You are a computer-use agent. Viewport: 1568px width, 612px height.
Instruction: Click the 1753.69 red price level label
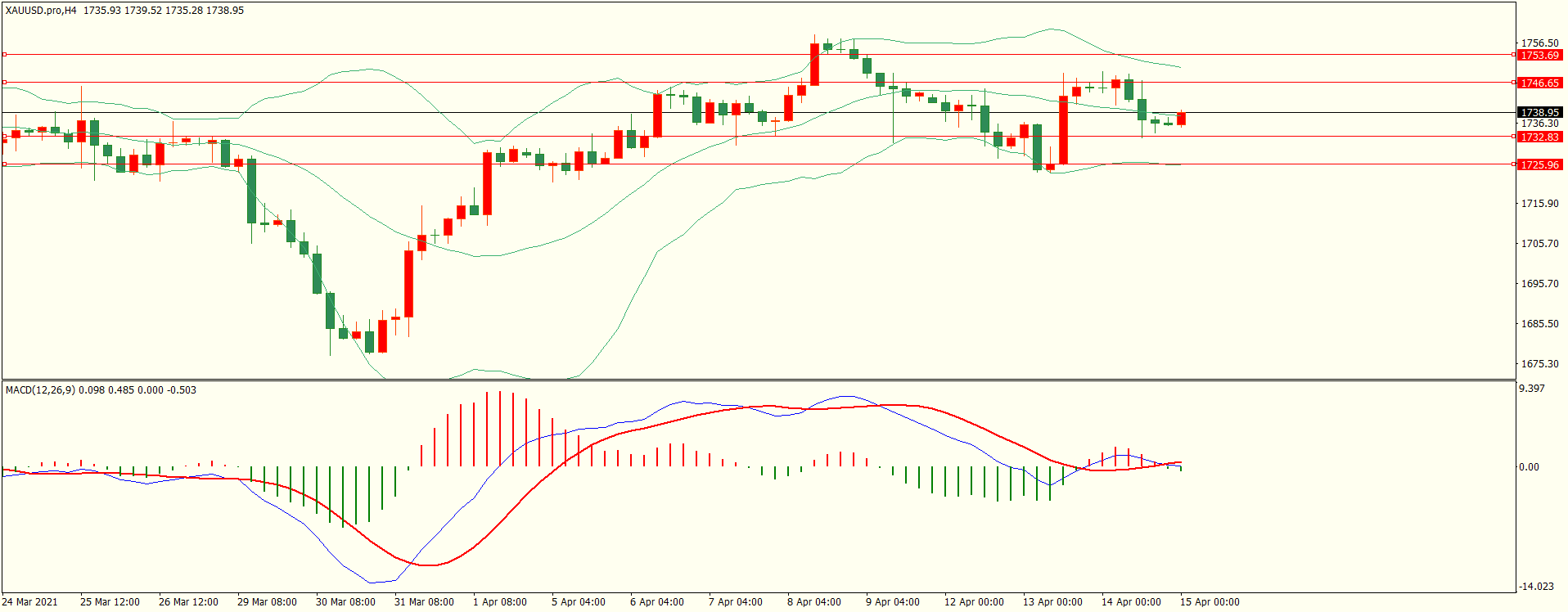pos(1539,56)
